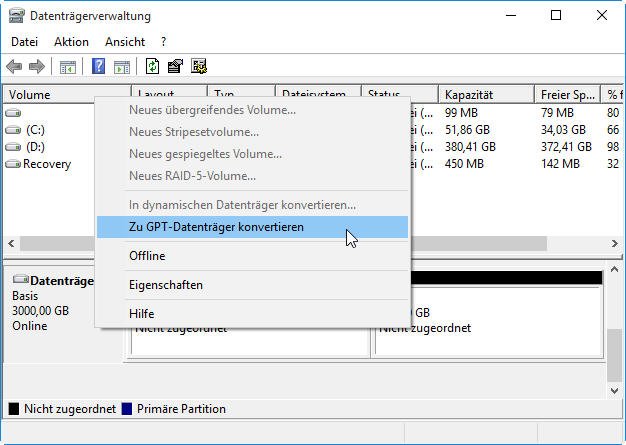Open the Datei menu
Image resolution: width=626 pixels, height=445 pixels.
[x=25, y=42]
